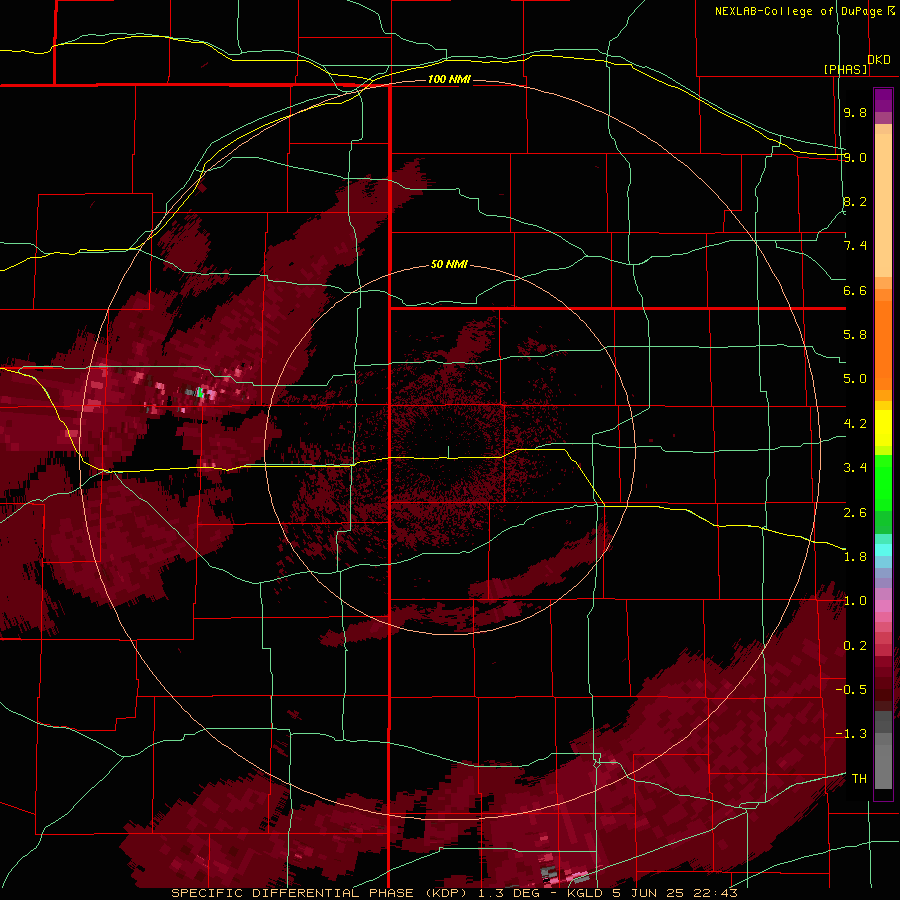Click the 22:43 timestamp
This screenshot has height=900, width=900.
[x=717, y=893]
